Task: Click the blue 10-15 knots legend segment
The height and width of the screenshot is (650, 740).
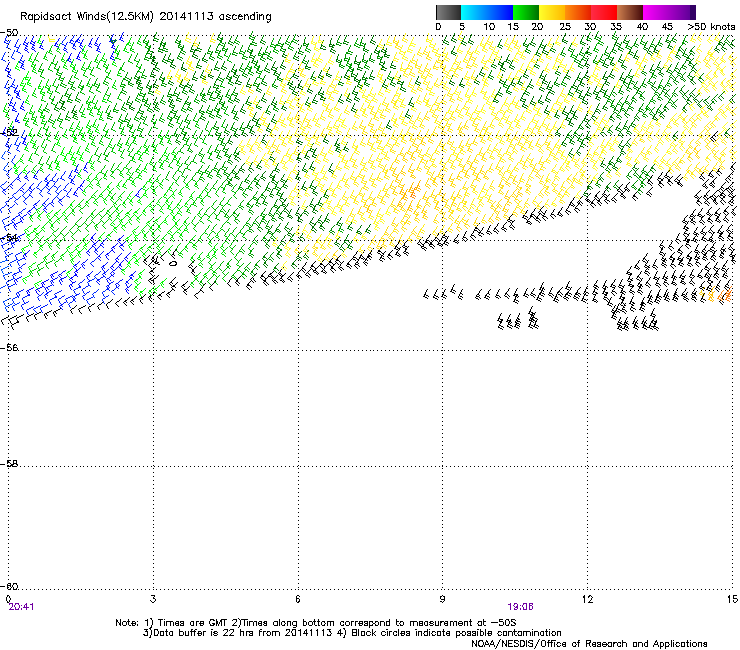Action: [x=500, y=12]
